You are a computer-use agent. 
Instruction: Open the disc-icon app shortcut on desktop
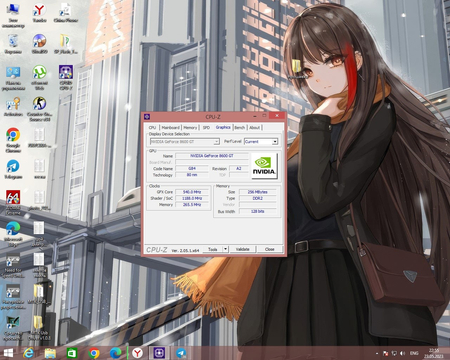[x=39, y=44]
